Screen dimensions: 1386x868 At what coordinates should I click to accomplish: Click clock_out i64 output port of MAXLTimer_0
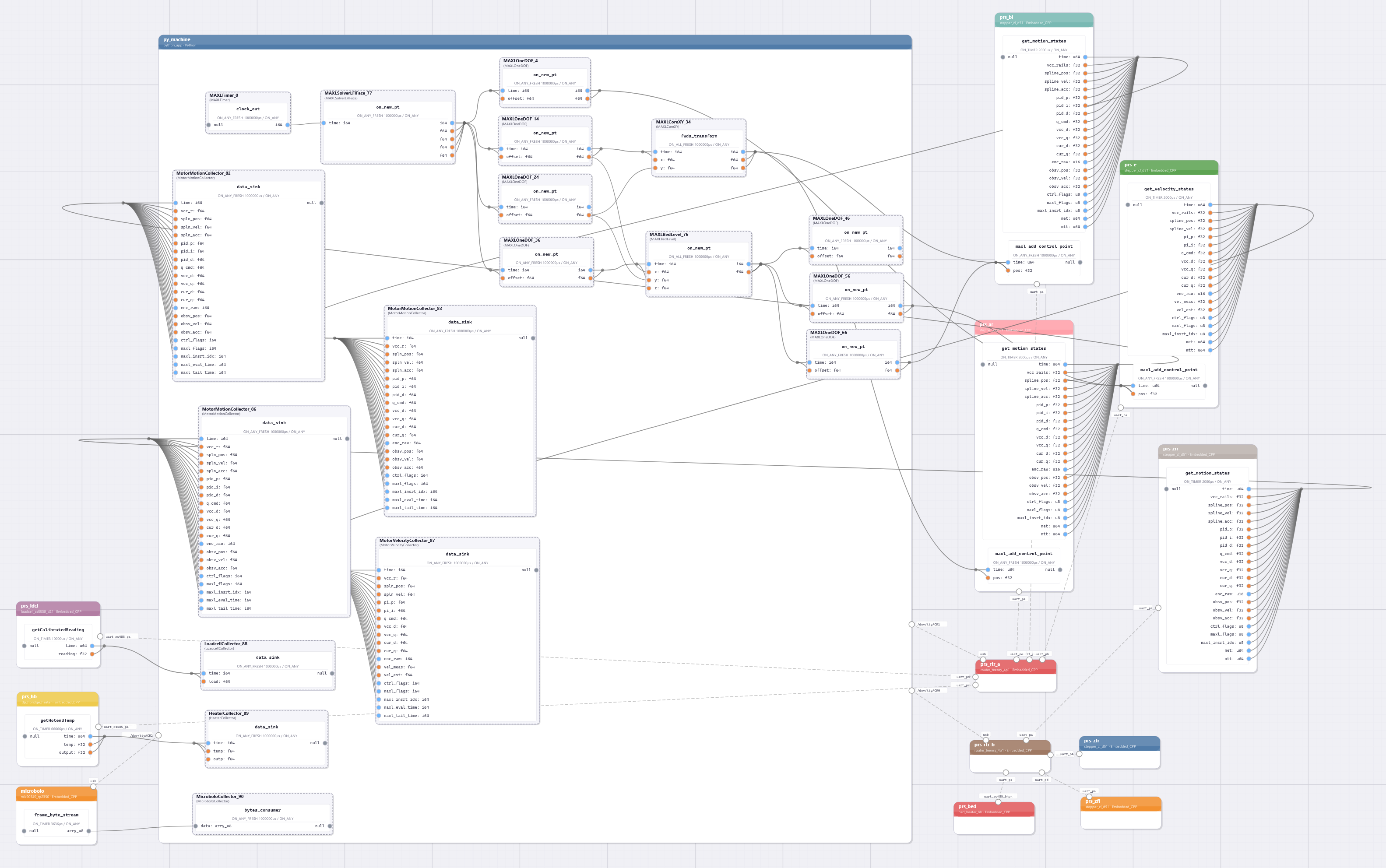click(x=288, y=125)
